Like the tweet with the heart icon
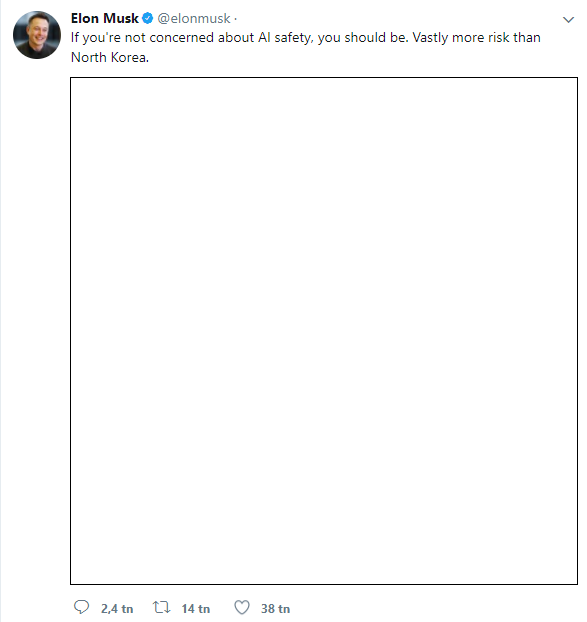Image resolution: width=587 pixels, height=622 pixels. (242, 607)
